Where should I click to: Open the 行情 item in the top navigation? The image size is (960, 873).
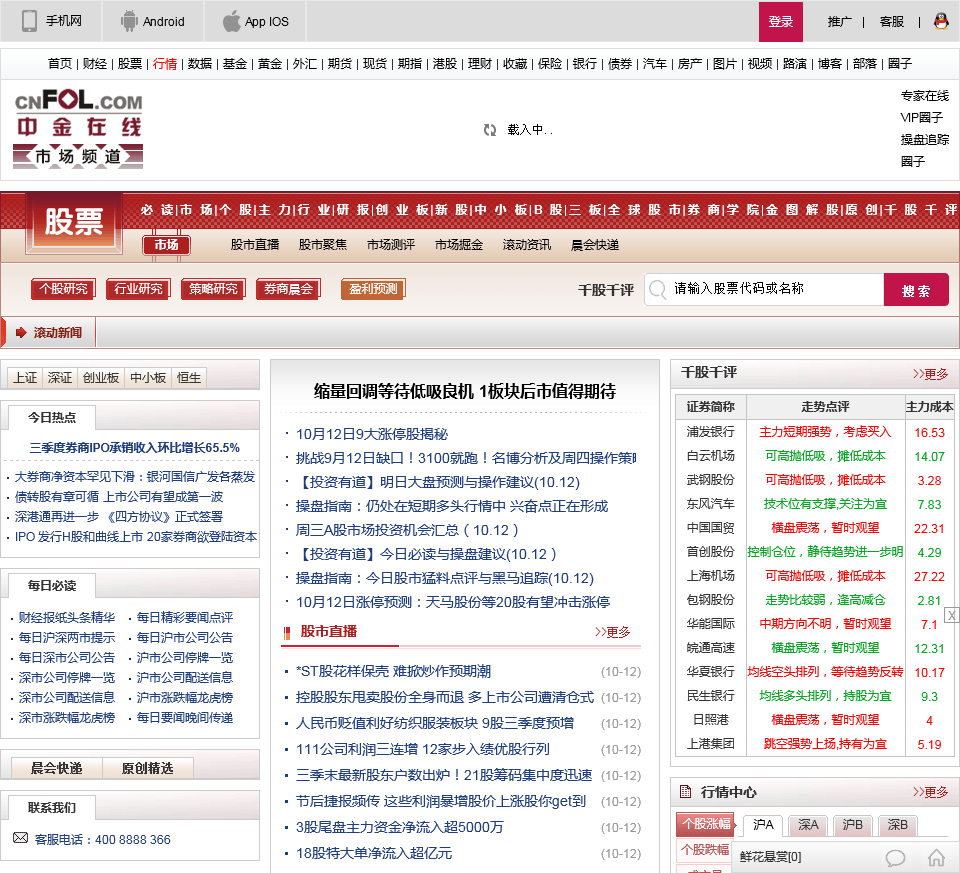click(x=165, y=64)
